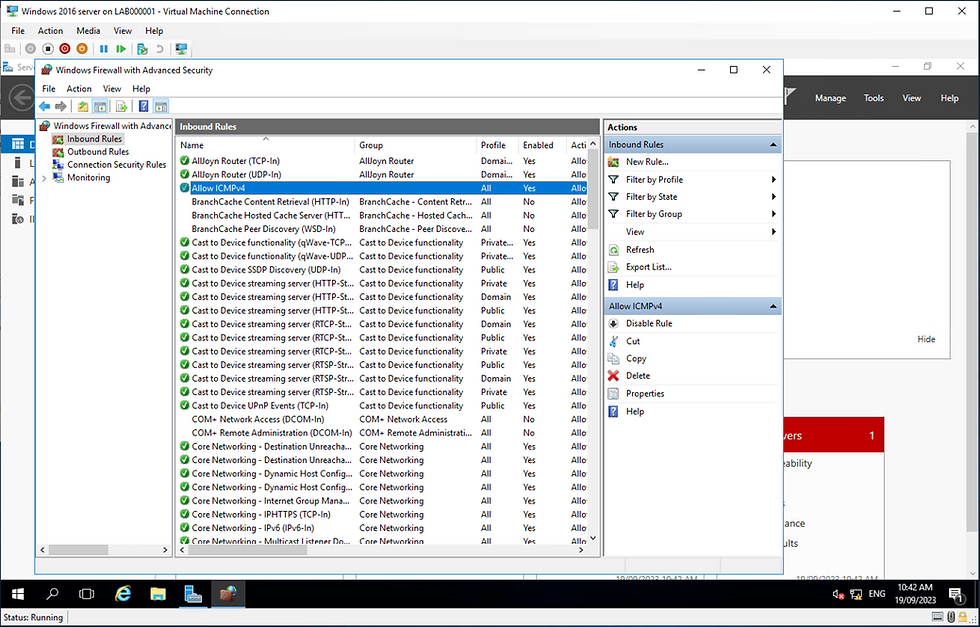
Task: Click the Up One Level folder icon
Action: pos(82,106)
